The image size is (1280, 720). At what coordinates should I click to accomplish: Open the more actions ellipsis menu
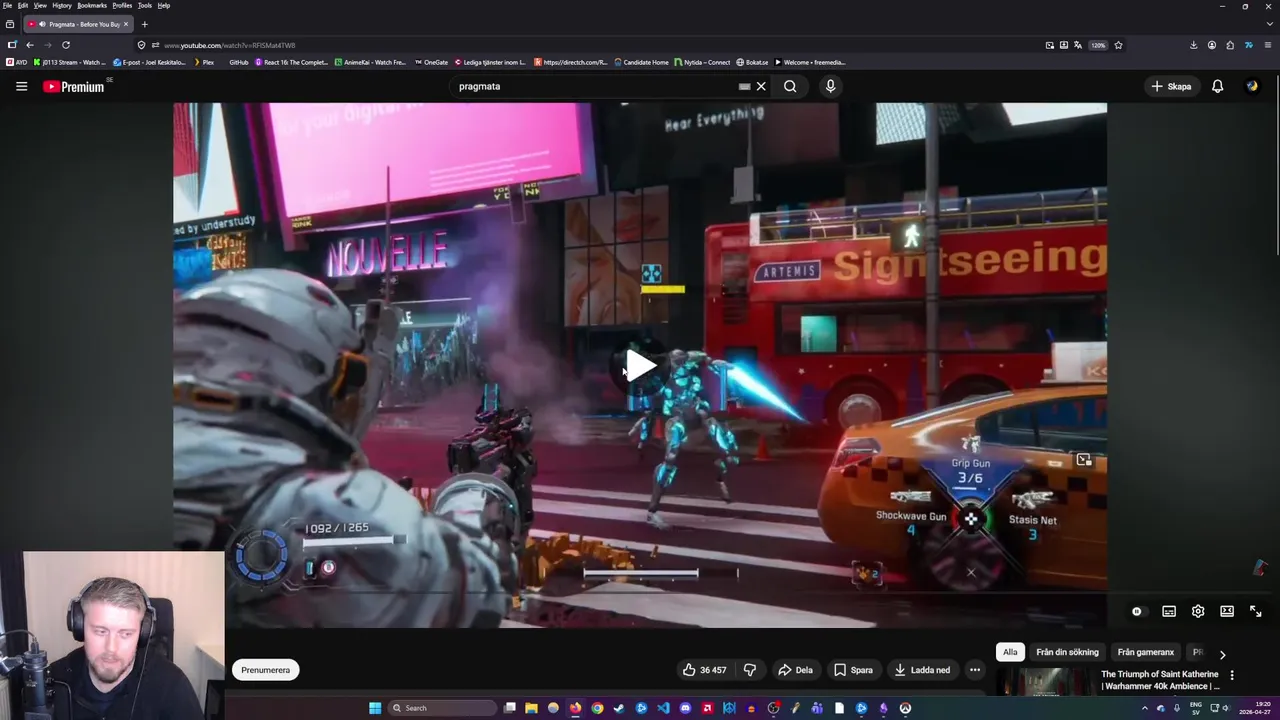click(x=975, y=670)
